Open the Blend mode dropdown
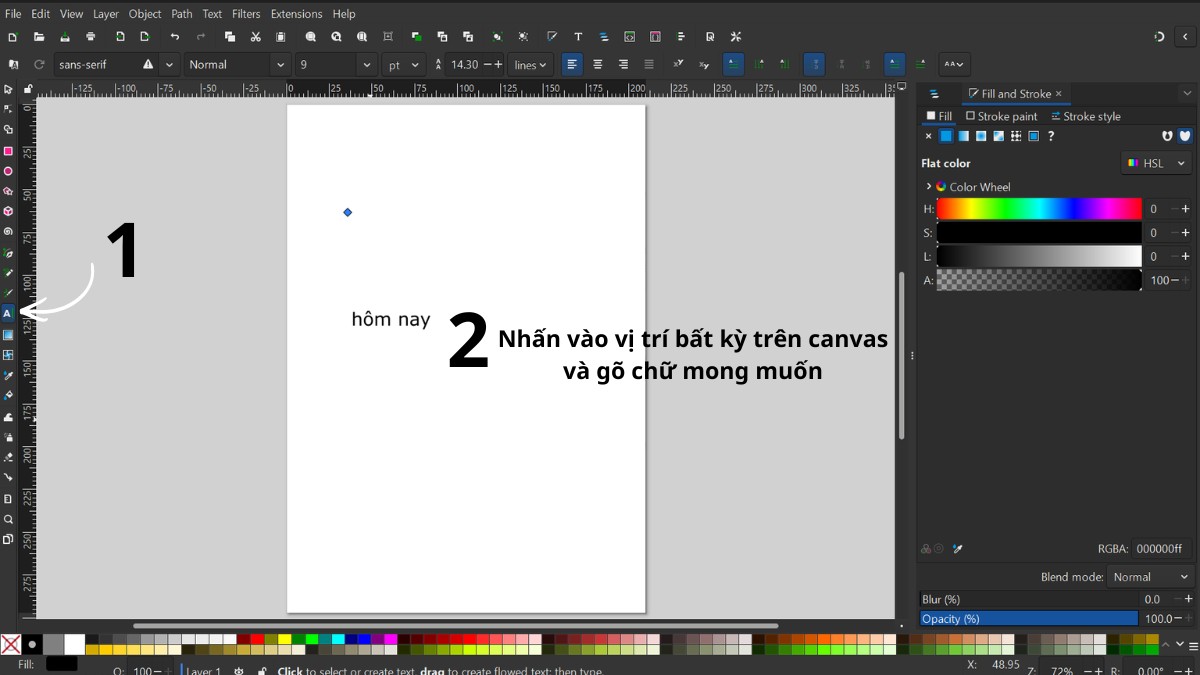Image resolution: width=1200 pixels, height=675 pixels. pyautogui.click(x=1148, y=576)
